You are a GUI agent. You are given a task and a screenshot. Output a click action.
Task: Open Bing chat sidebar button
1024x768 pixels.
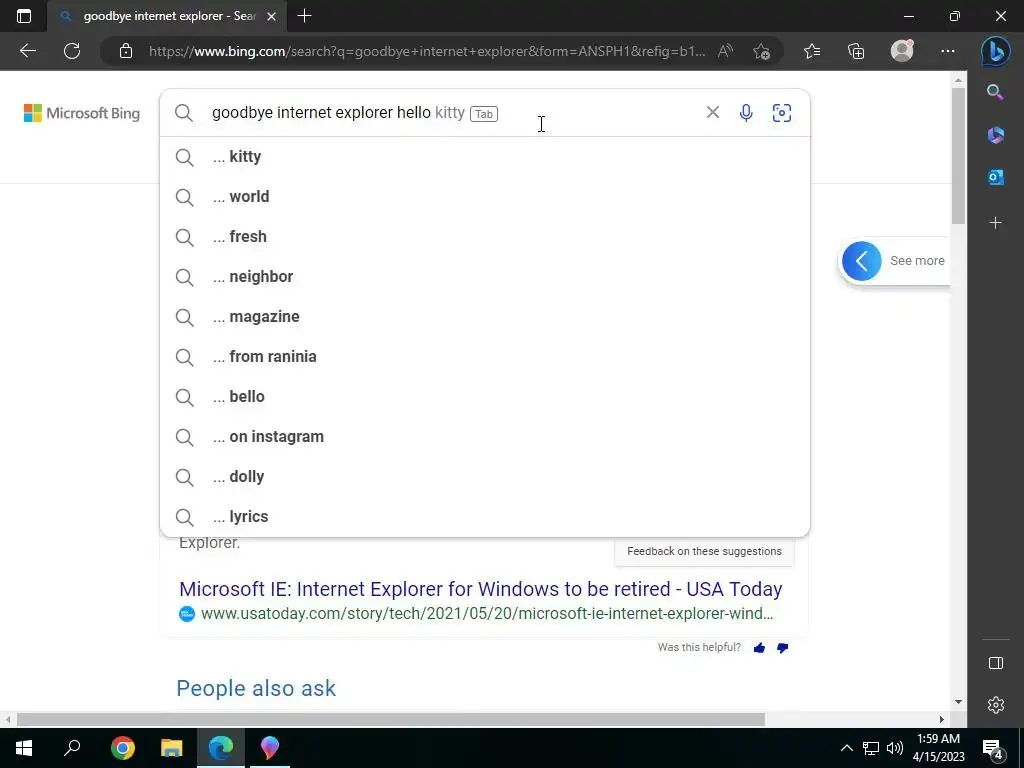[995, 52]
